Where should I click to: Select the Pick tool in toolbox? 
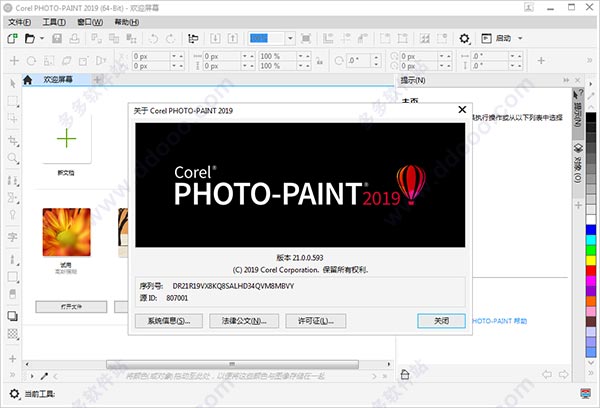[13, 83]
